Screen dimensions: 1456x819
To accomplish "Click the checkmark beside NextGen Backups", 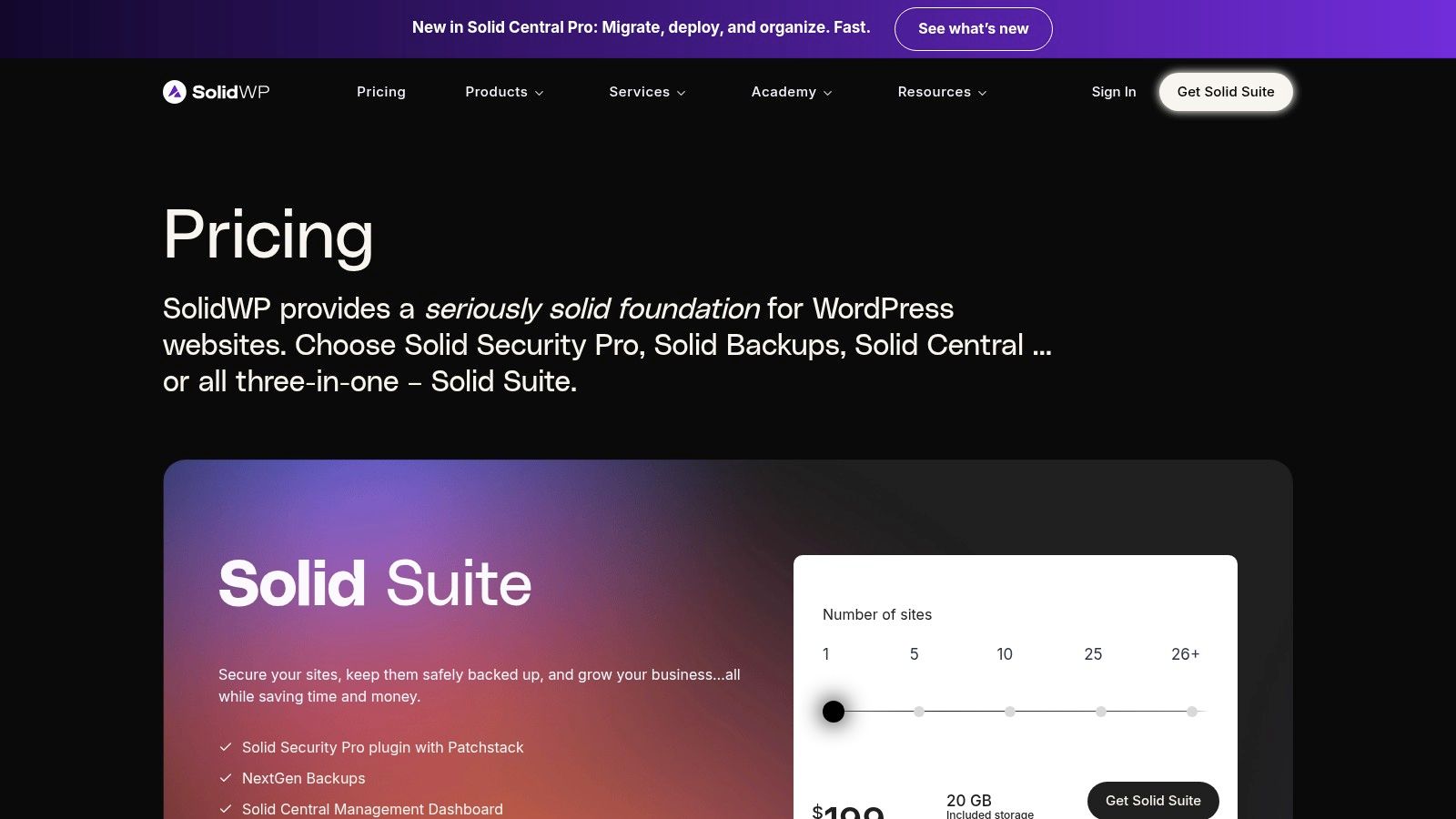I will coord(226,778).
